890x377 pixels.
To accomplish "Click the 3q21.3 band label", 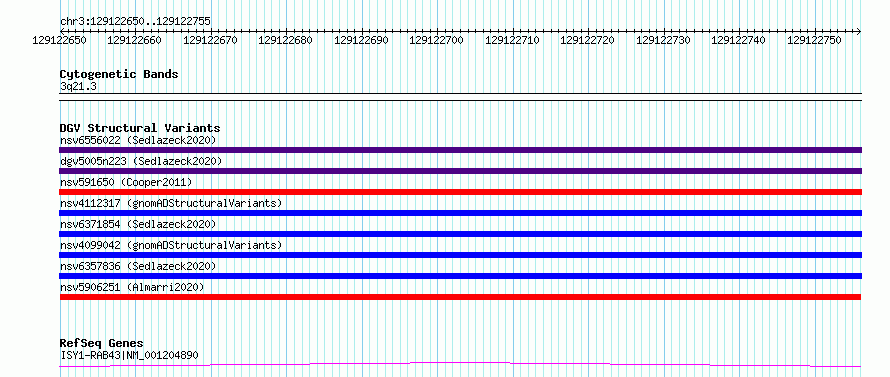I will (x=78, y=86).
